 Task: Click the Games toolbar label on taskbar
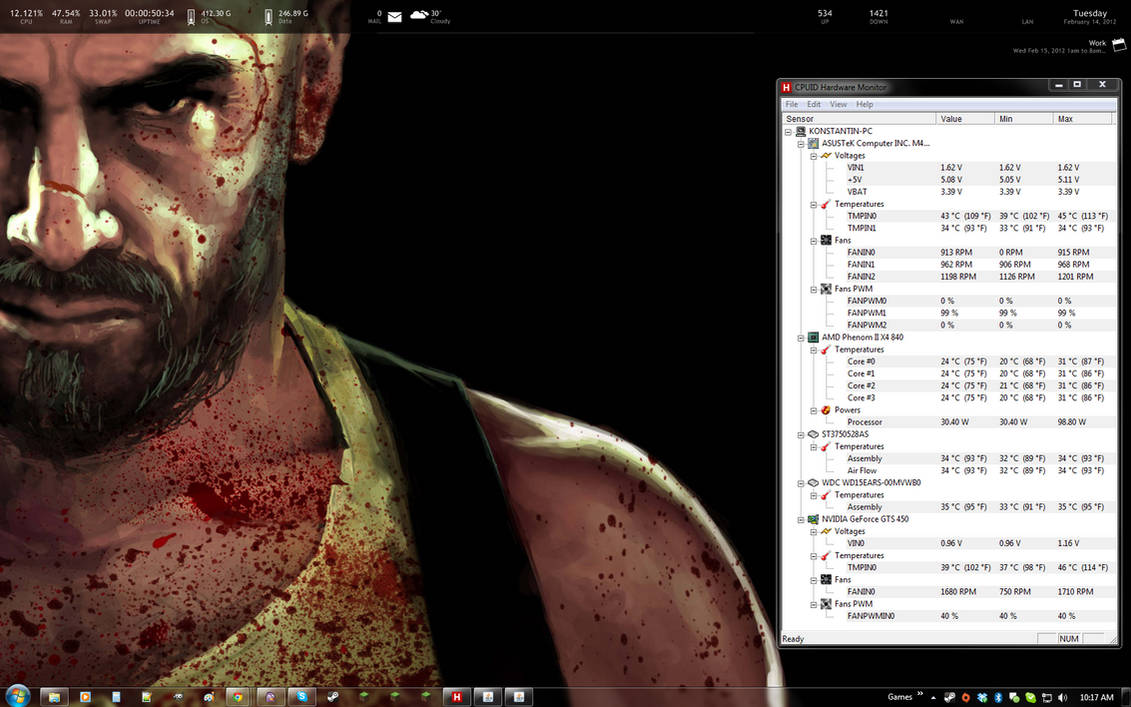900,697
